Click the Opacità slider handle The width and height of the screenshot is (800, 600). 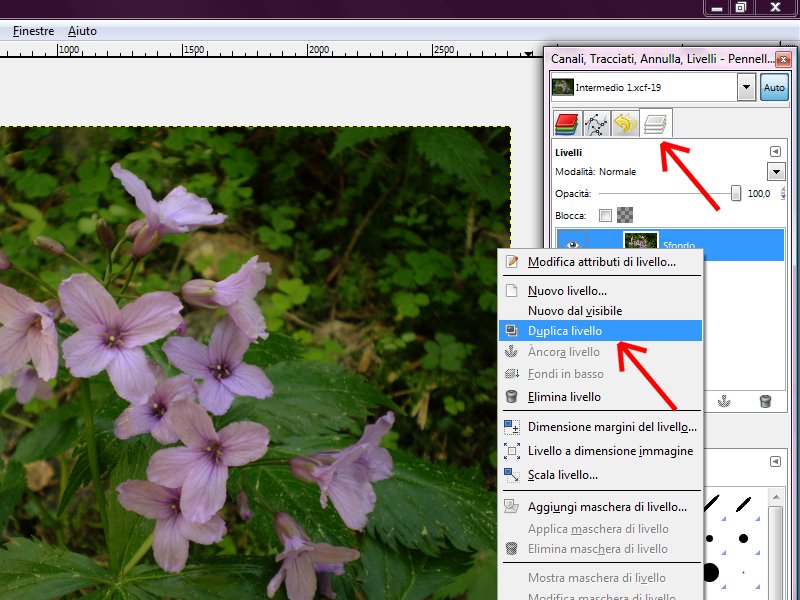[736, 194]
